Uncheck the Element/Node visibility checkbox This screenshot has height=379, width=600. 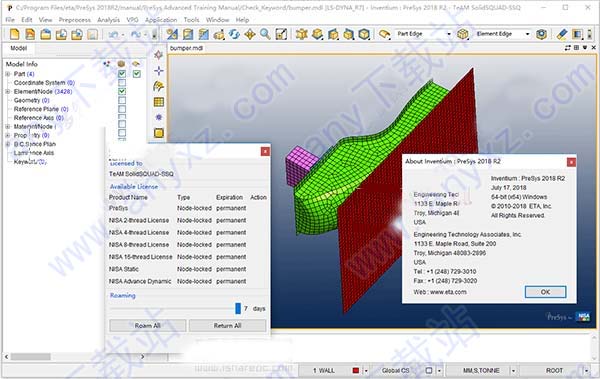[122, 91]
